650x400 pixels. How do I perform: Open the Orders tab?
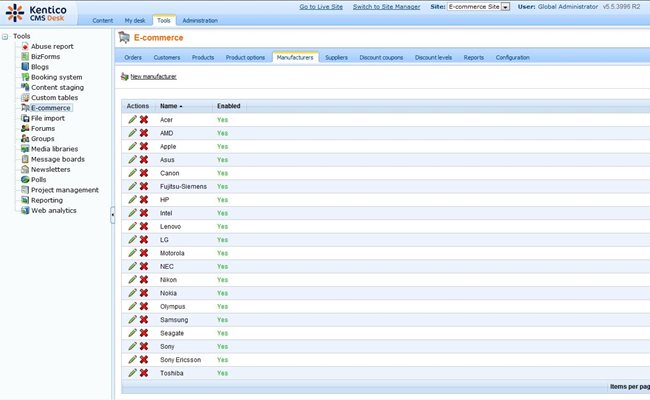(133, 58)
